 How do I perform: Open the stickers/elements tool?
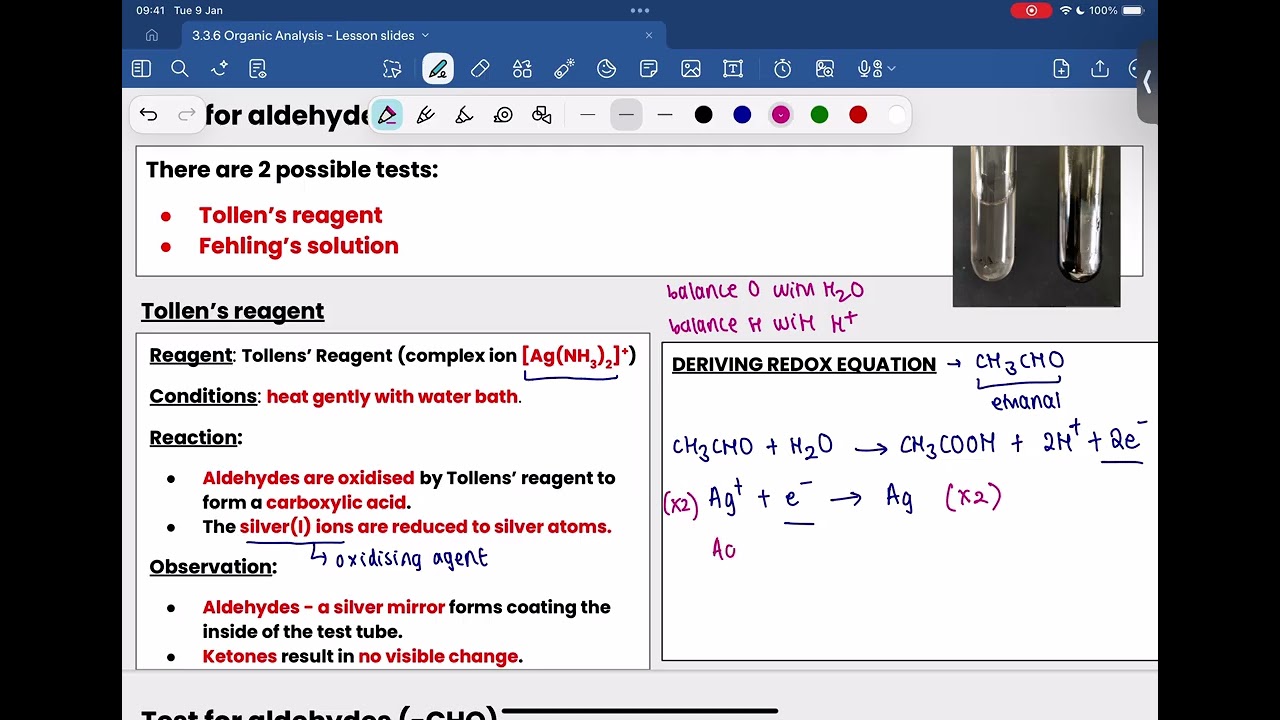(606, 69)
